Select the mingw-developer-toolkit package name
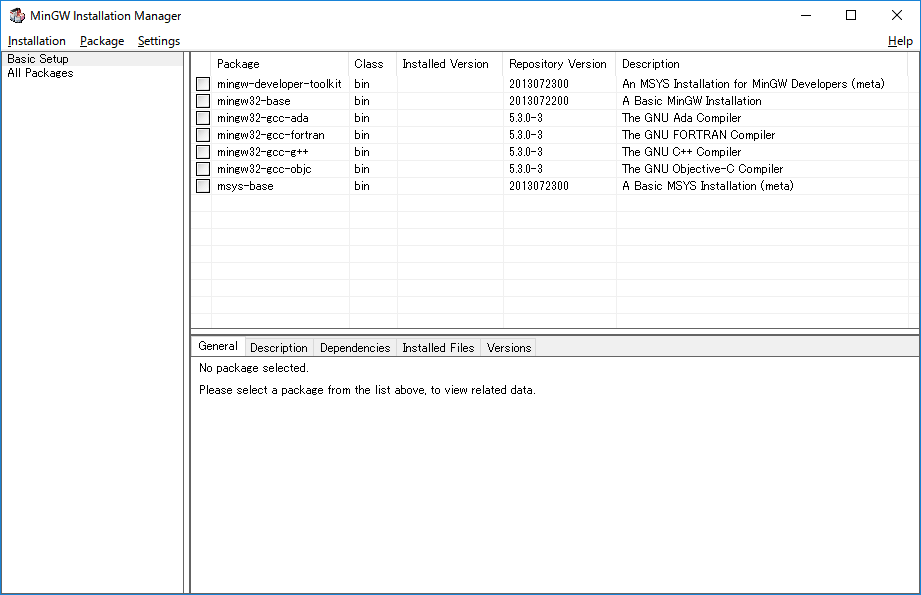The width and height of the screenshot is (921, 595). [x=279, y=84]
